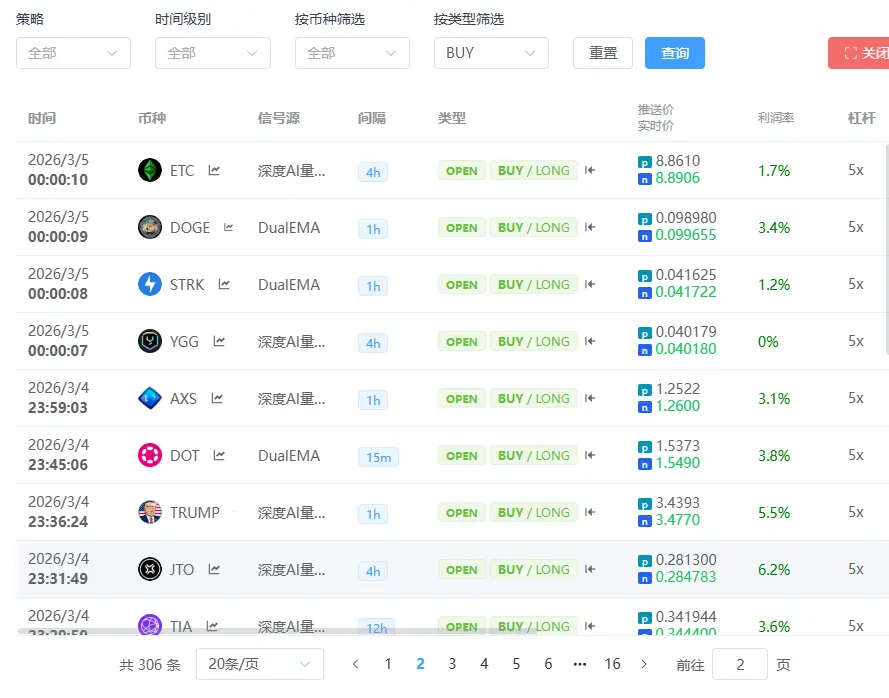Open the ETC chart icon
889x698 pixels.
pyautogui.click(x=214, y=171)
